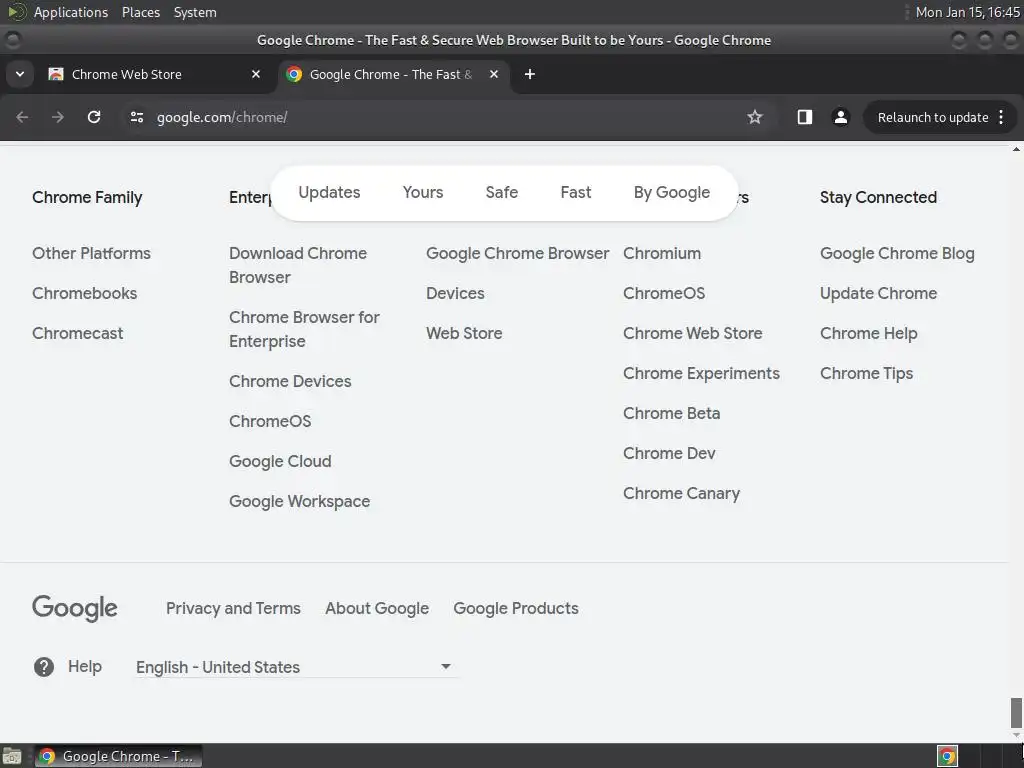Click the page vertical scrollbar thumb
The image size is (1024, 768).
point(1016,712)
